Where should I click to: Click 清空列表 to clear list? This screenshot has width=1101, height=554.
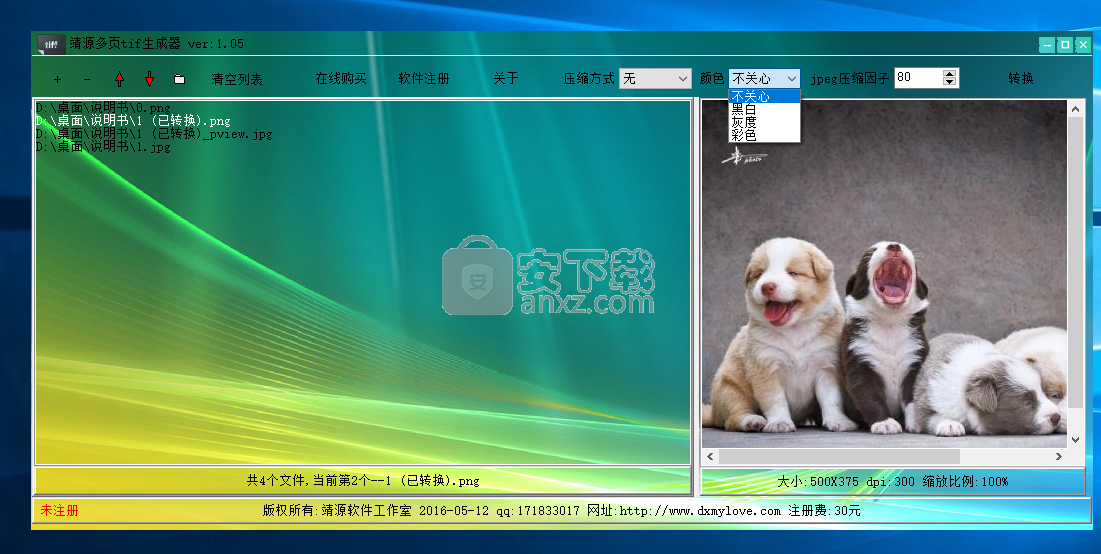point(237,79)
